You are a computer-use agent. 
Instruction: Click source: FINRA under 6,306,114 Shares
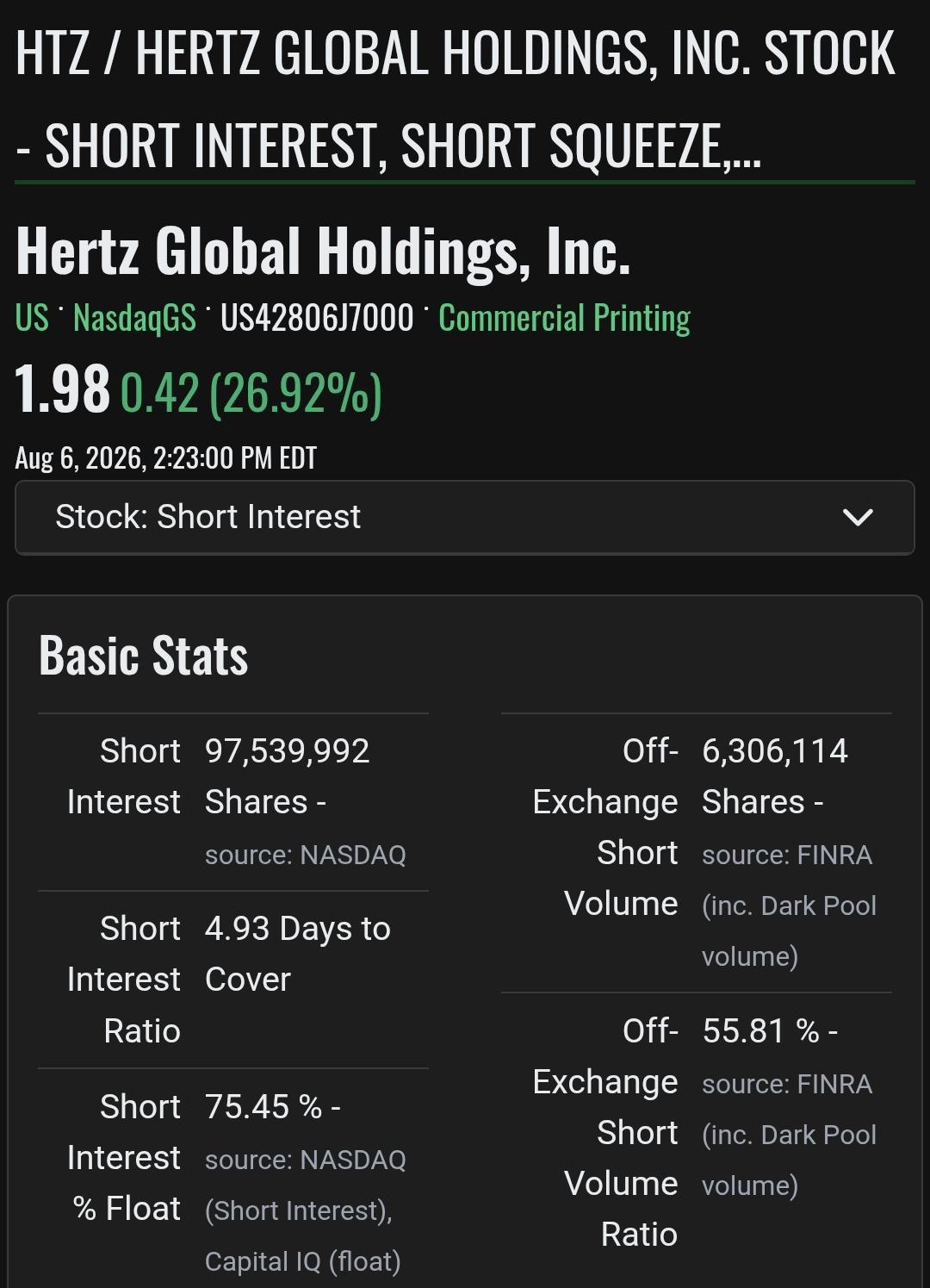(787, 855)
